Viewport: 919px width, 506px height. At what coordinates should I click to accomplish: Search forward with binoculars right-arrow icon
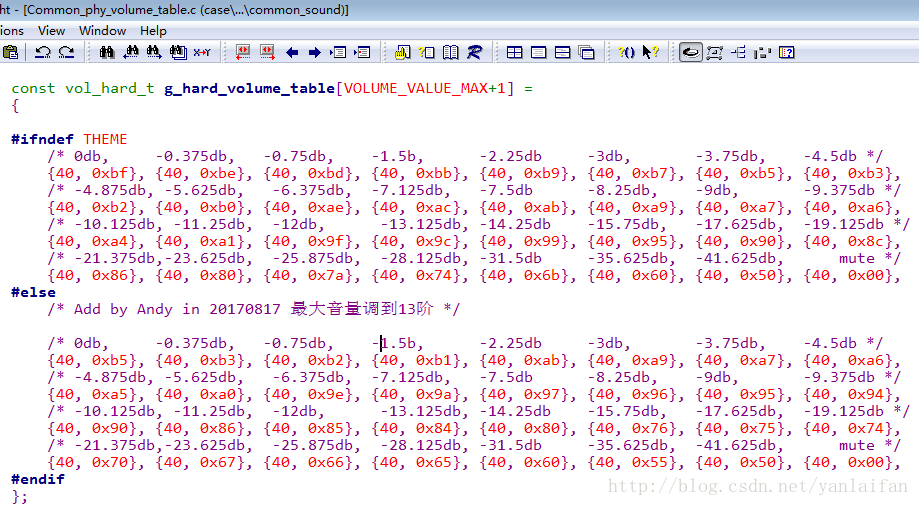154,52
